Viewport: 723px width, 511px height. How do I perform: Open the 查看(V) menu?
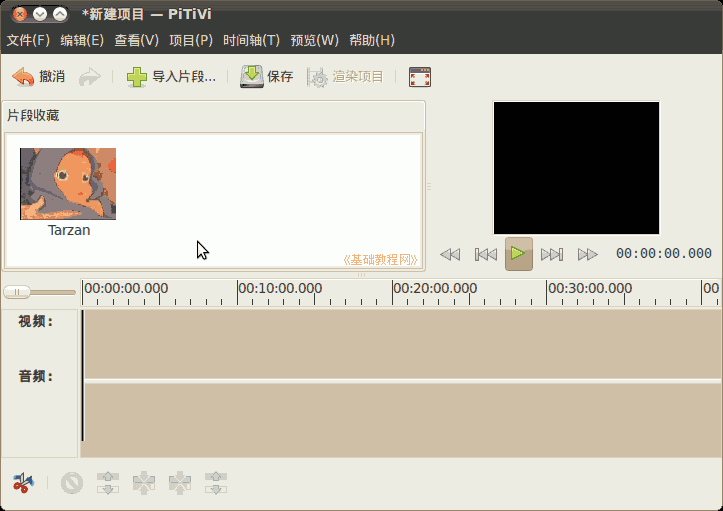click(136, 40)
